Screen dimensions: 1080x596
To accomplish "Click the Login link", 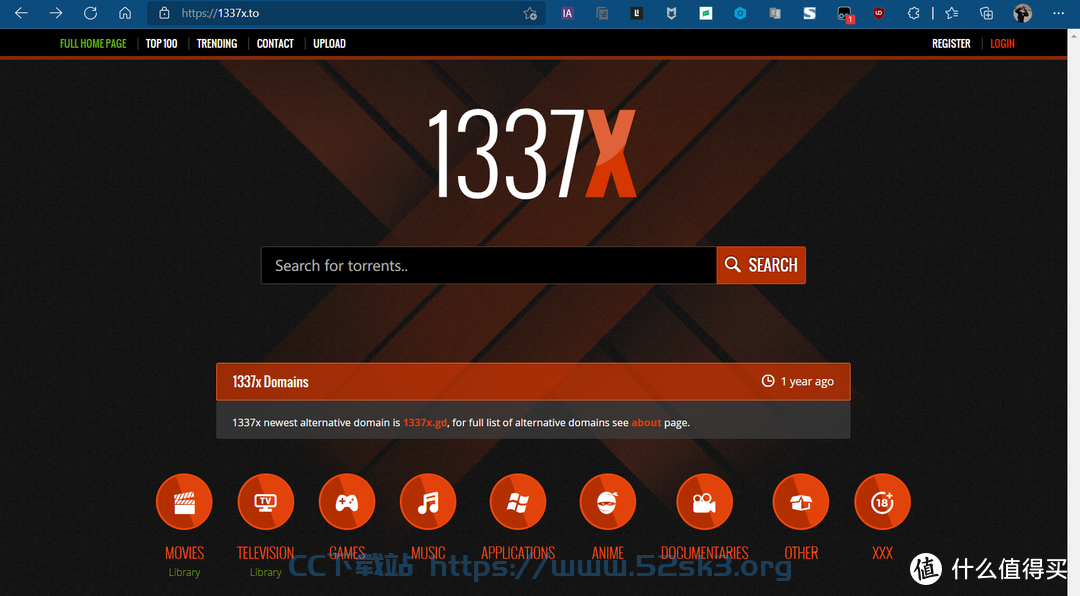I will pos(1002,43).
